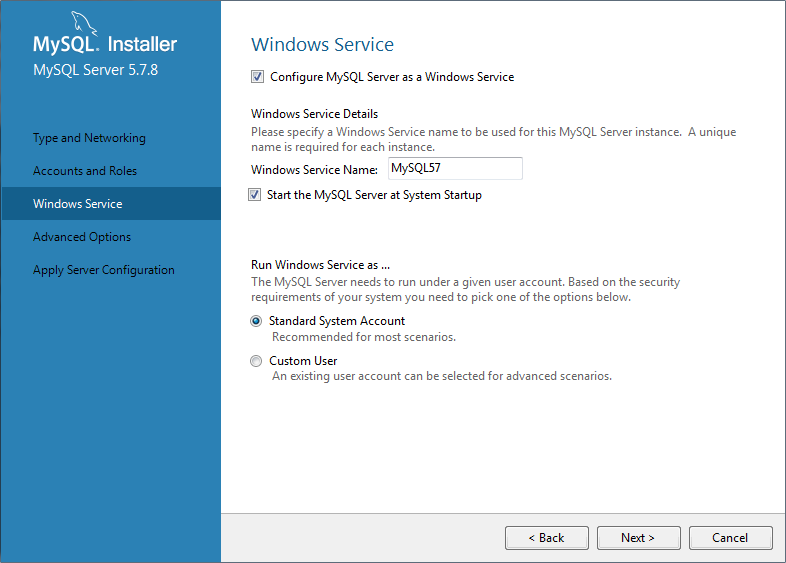Click the MySQL dolphin logo

(83, 23)
